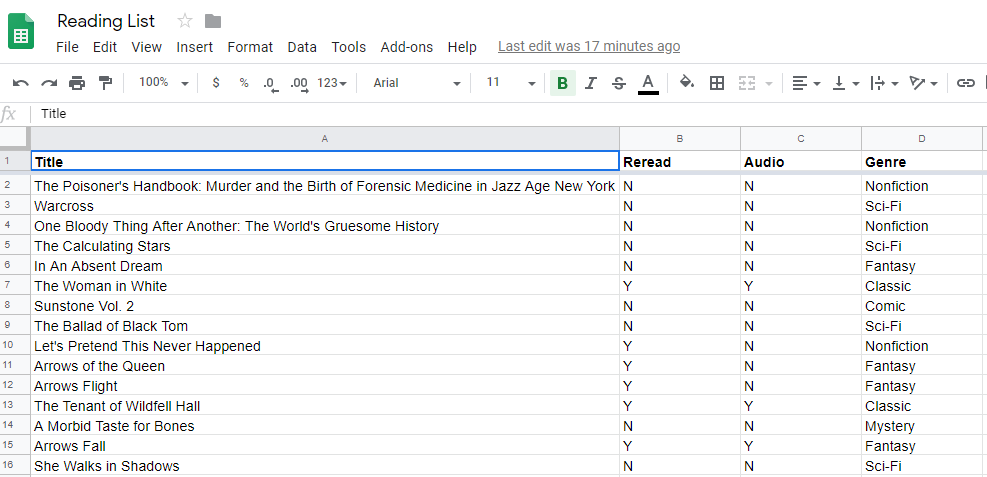Click the Reading List document title

(106, 21)
